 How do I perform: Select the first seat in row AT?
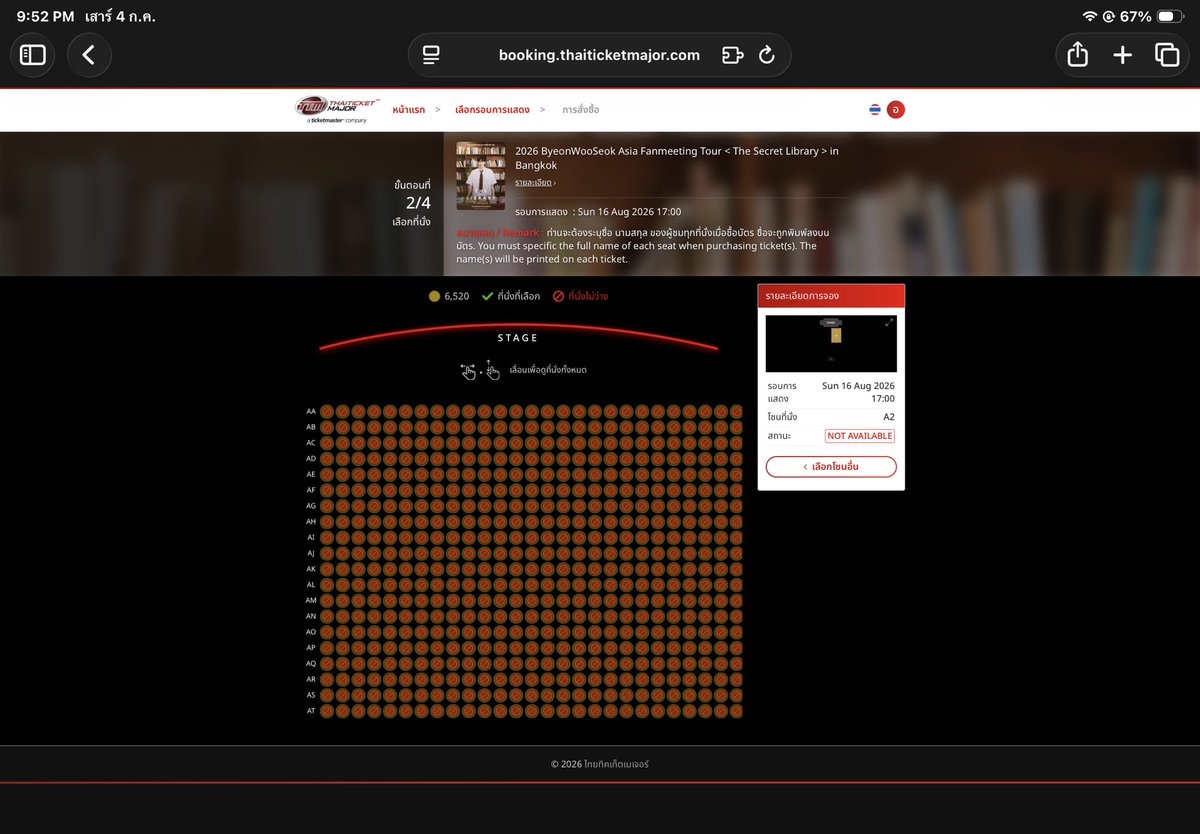pyautogui.click(x=327, y=711)
